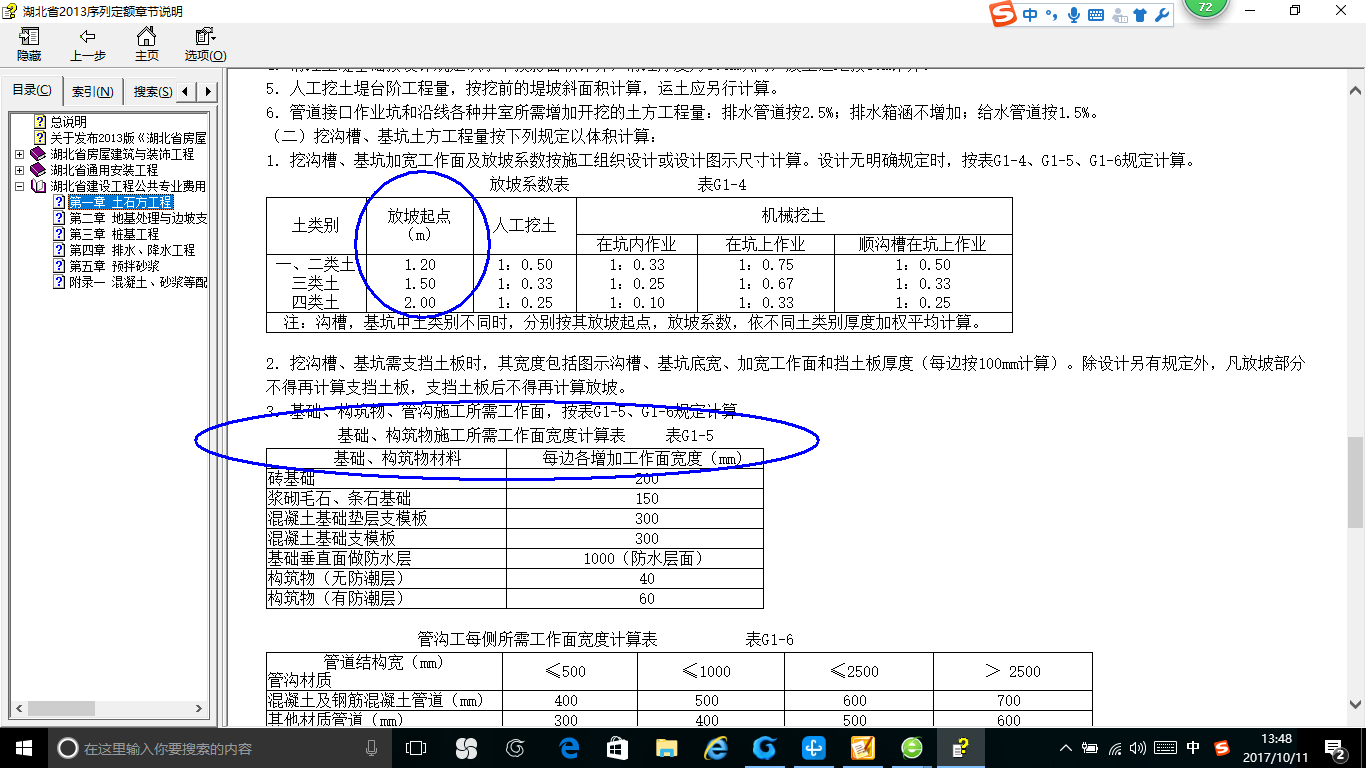Open Task View on the taskbar
1366x768 pixels.
coord(416,748)
